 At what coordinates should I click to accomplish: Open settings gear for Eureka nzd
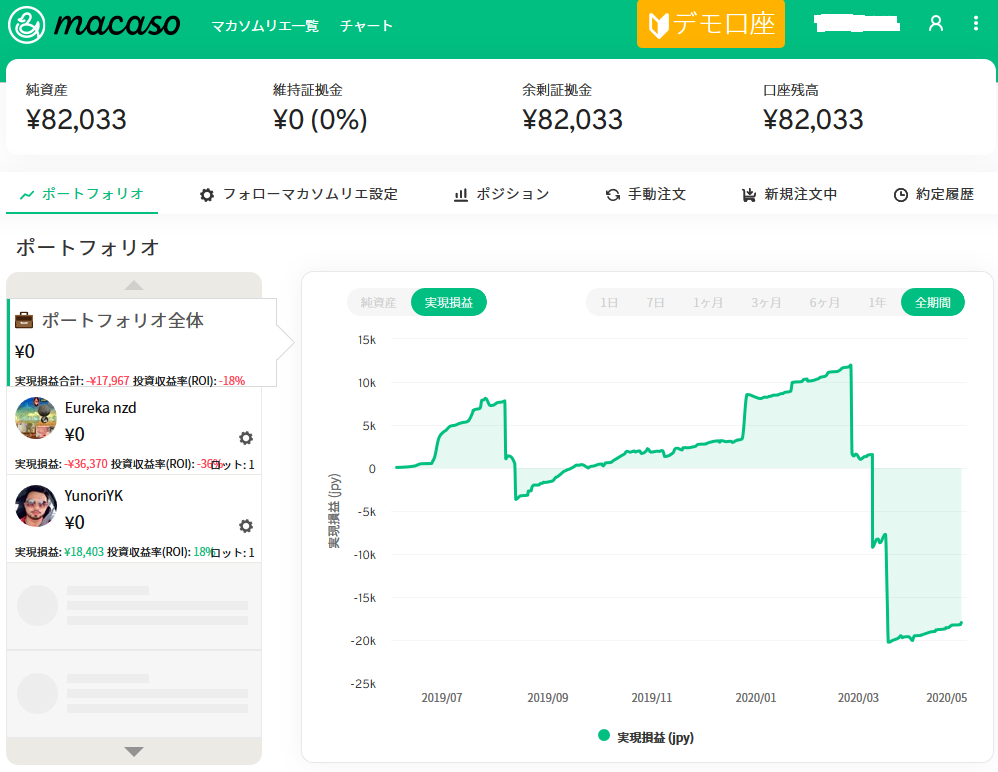click(246, 438)
